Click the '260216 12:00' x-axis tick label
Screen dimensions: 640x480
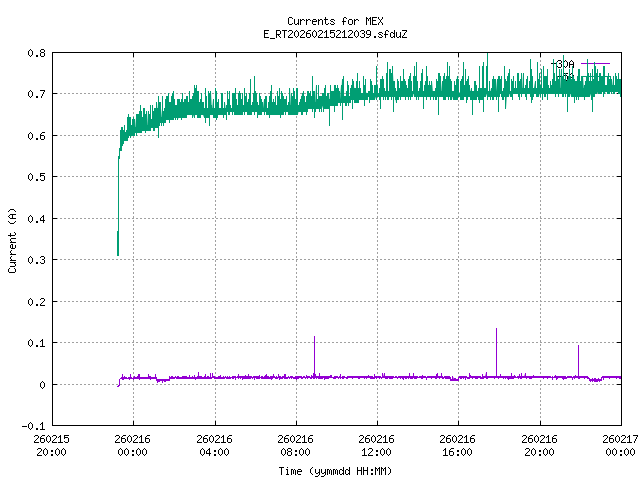tap(376, 444)
